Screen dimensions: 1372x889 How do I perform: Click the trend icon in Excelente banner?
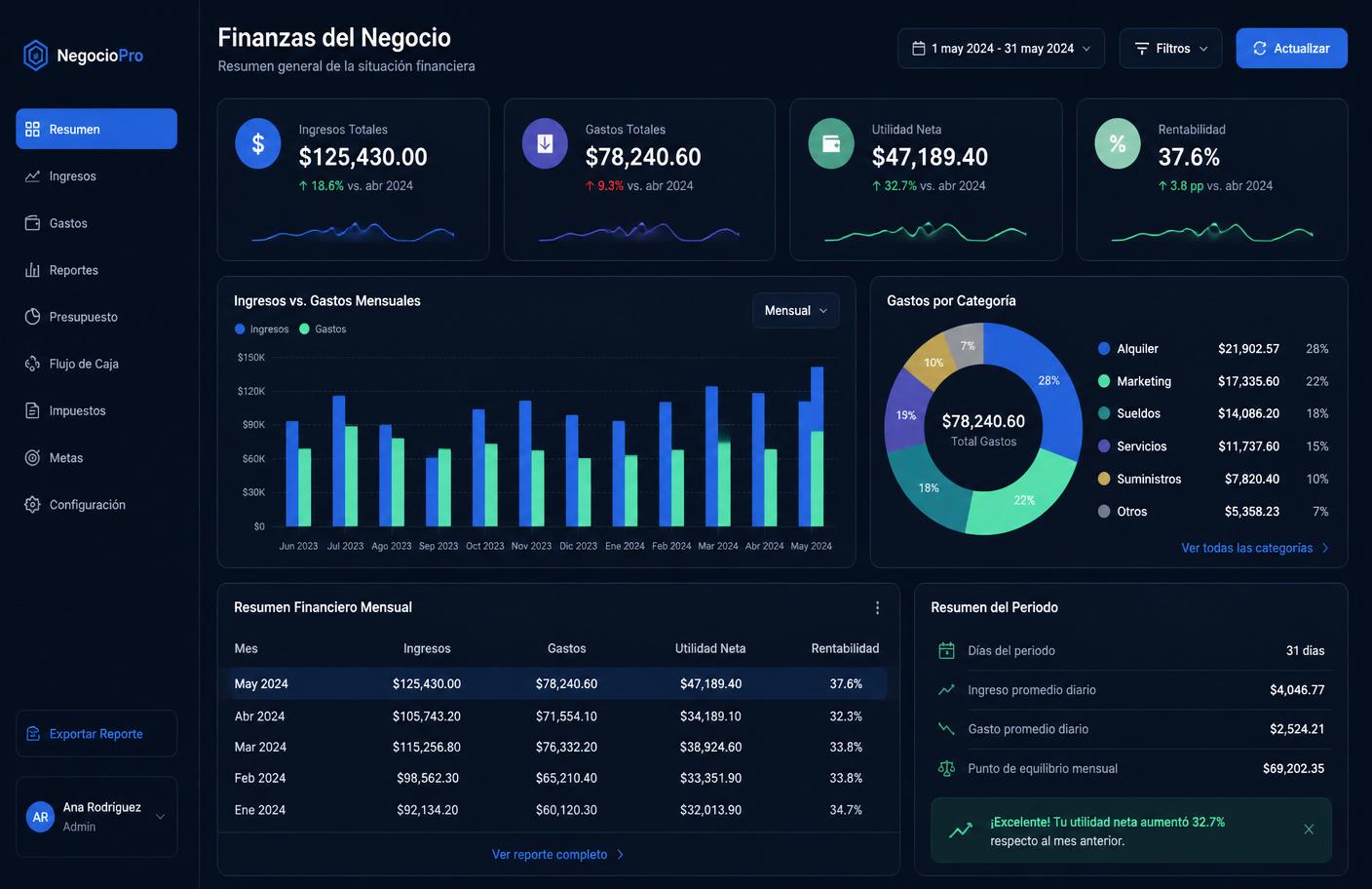click(x=961, y=831)
